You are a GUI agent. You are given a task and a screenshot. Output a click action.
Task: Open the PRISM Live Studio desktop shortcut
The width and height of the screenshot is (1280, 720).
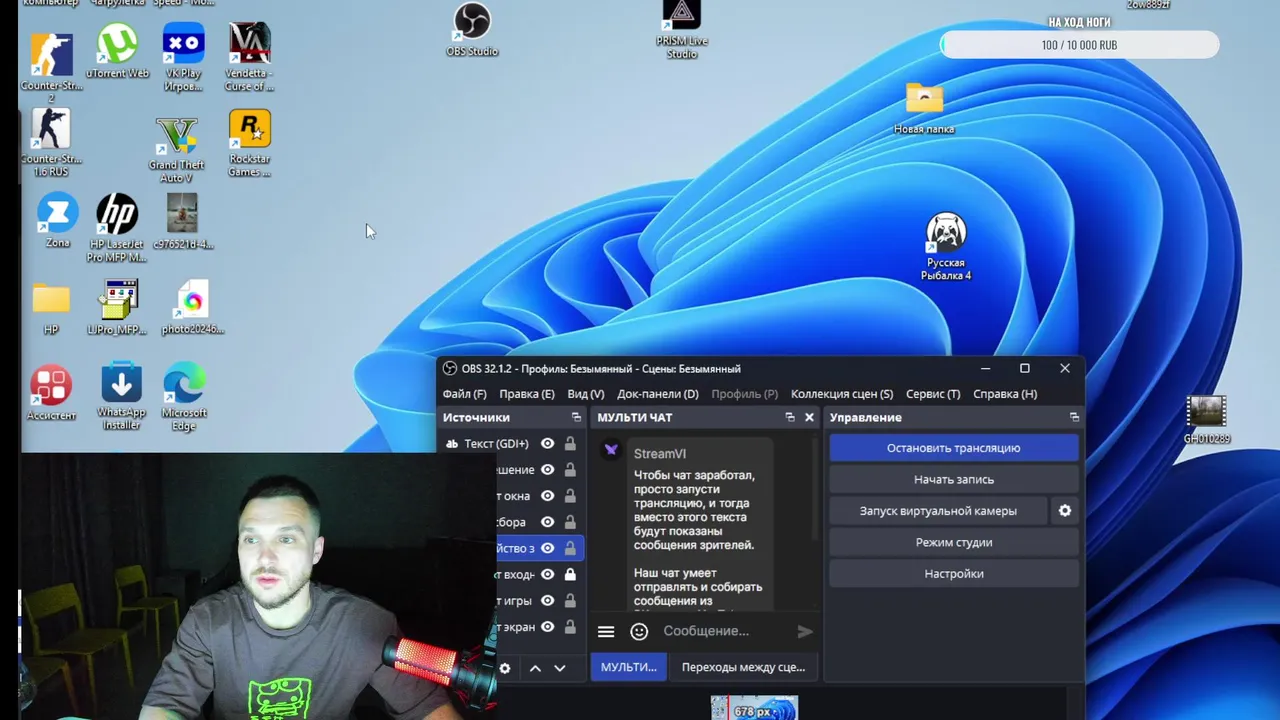pos(682,28)
